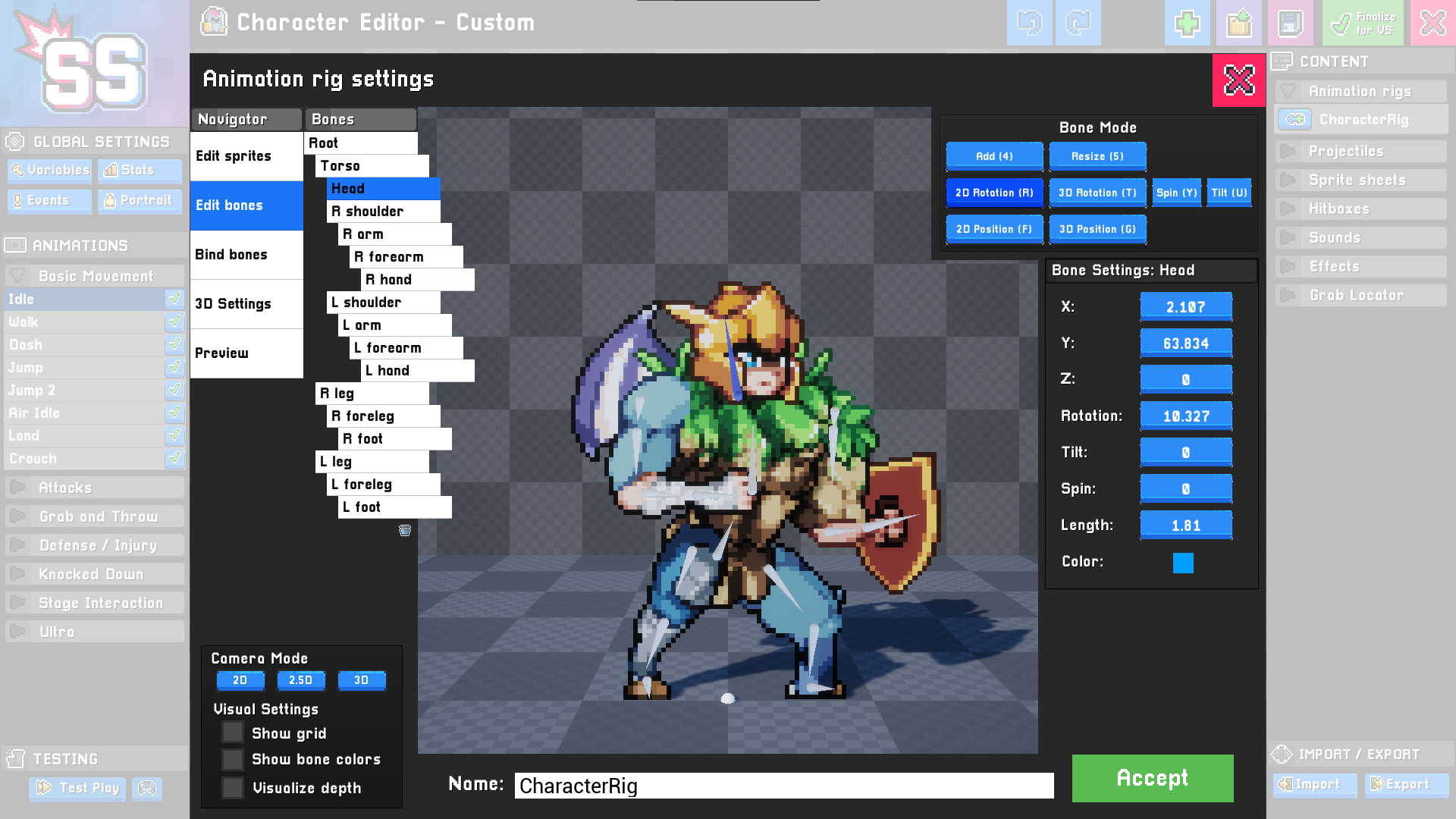
Task: Click the rig Name text field
Action: coord(783,786)
